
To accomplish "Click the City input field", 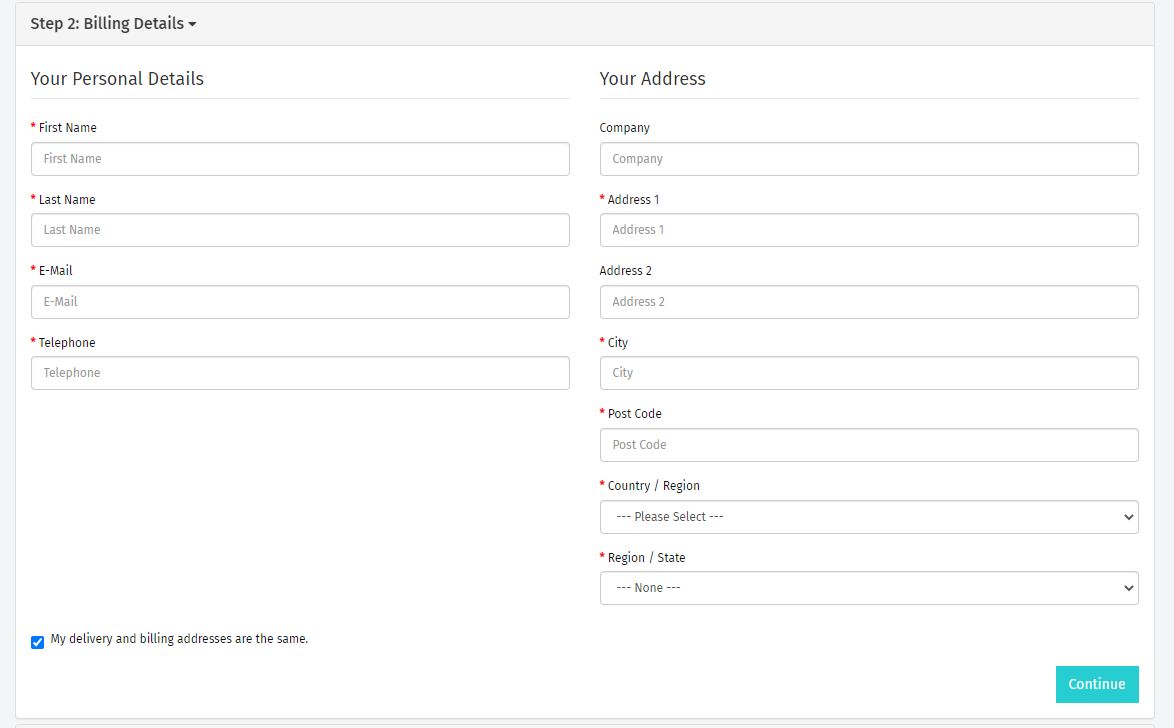I will coord(869,373).
